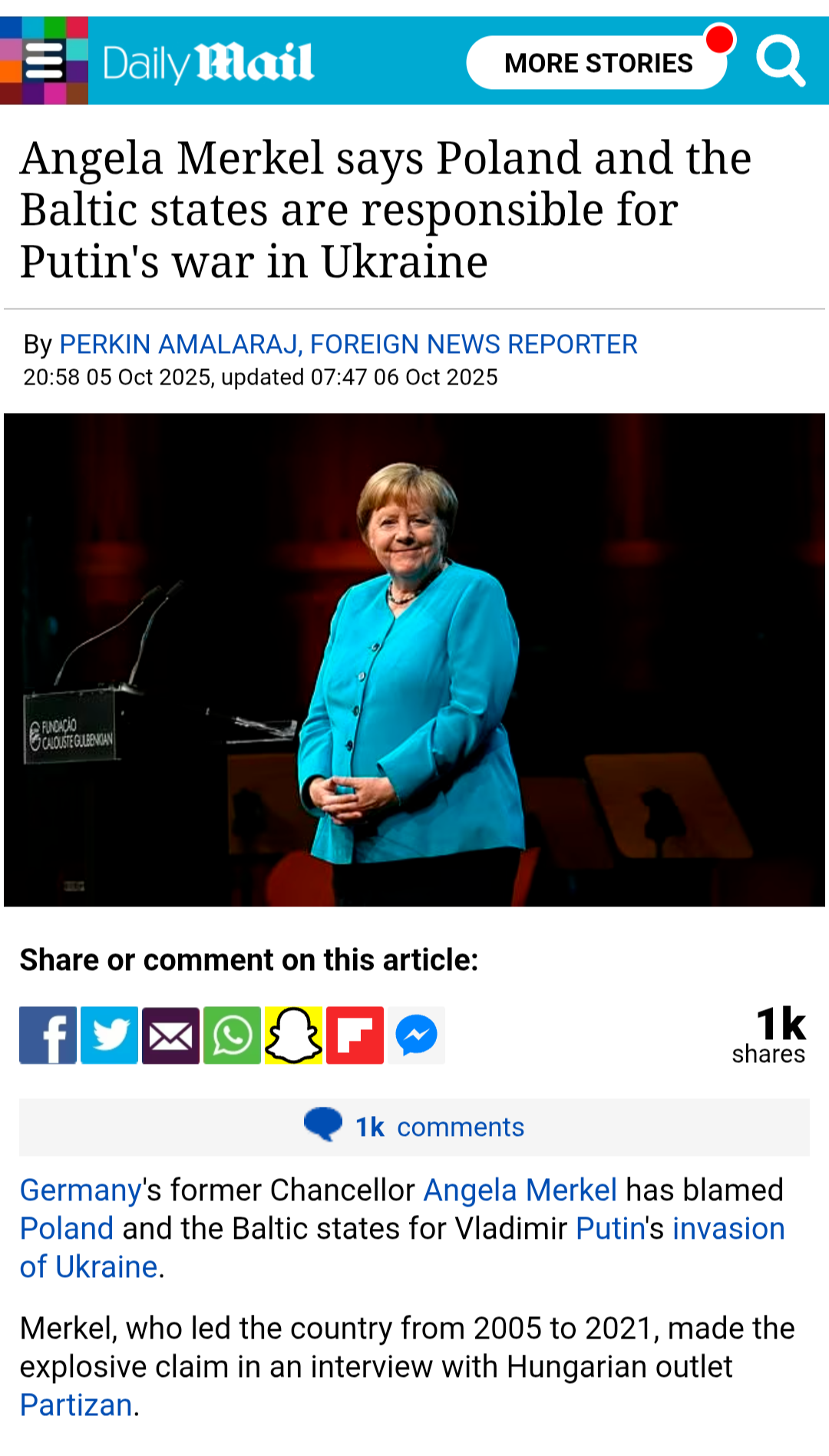Screen dimensions: 829x1456
Task: Follow the Putin topic link
Action: pos(610,1229)
